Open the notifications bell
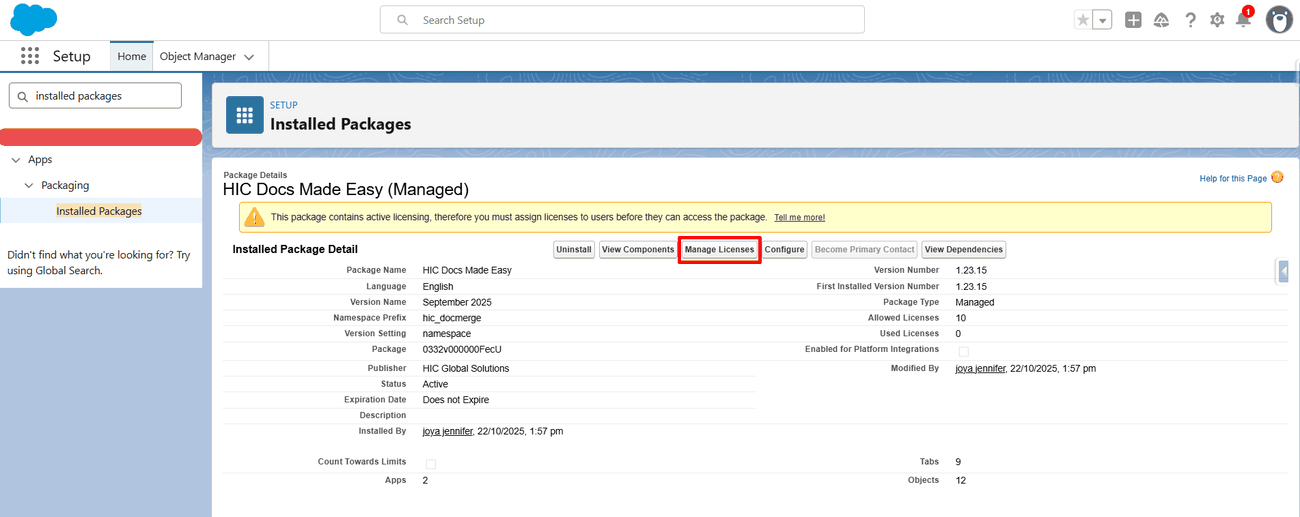 click(1243, 20)
